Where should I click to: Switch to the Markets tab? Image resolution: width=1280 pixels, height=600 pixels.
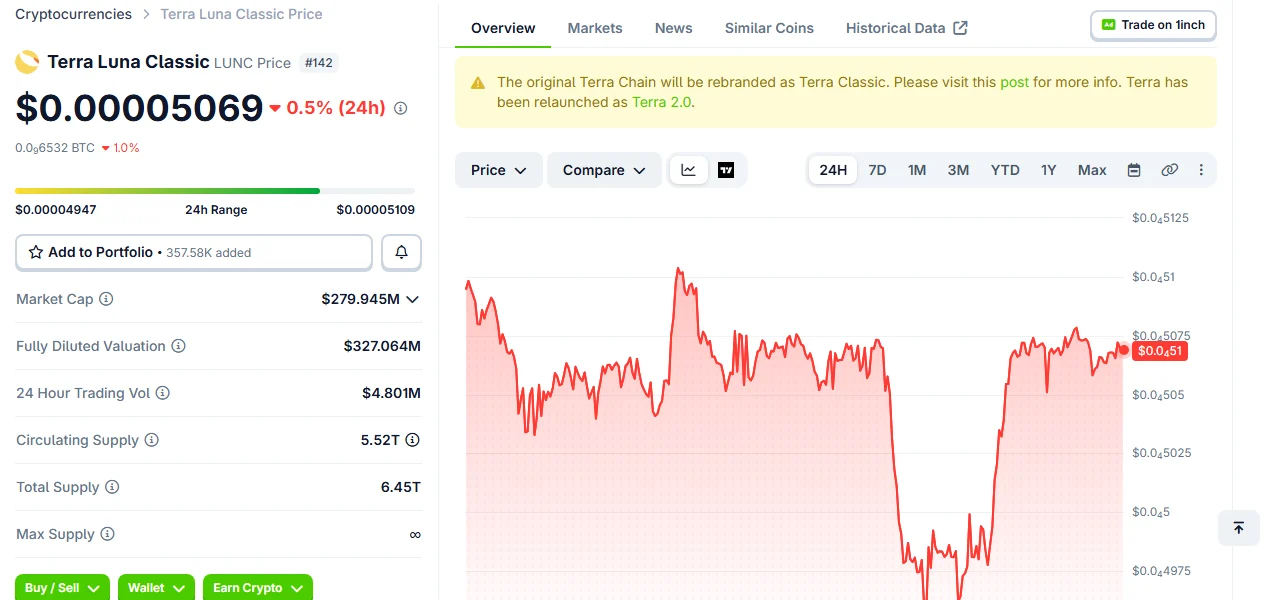[x=595, y=28]
